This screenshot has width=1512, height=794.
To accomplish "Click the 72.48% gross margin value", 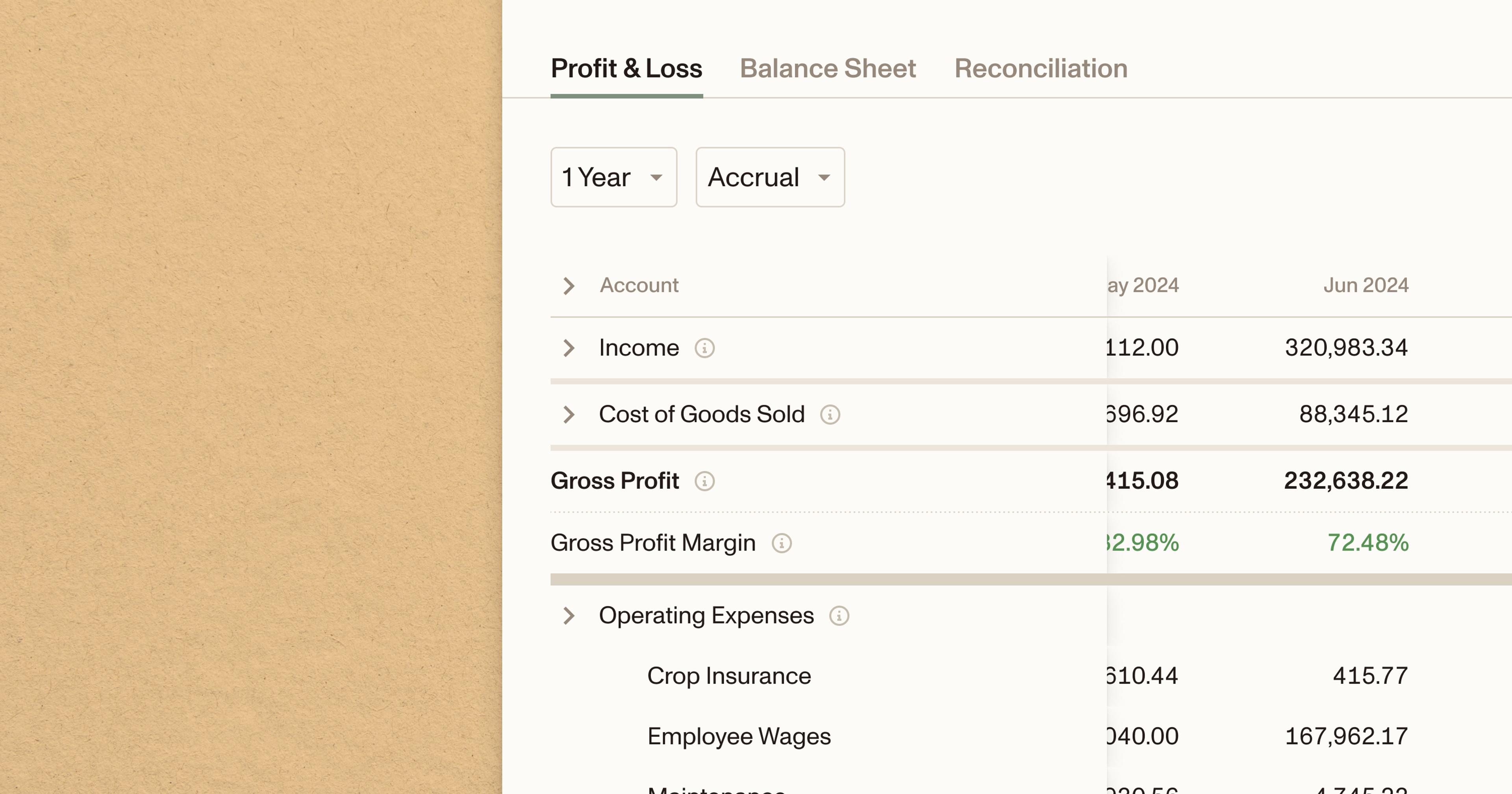I will (1367, 543).
